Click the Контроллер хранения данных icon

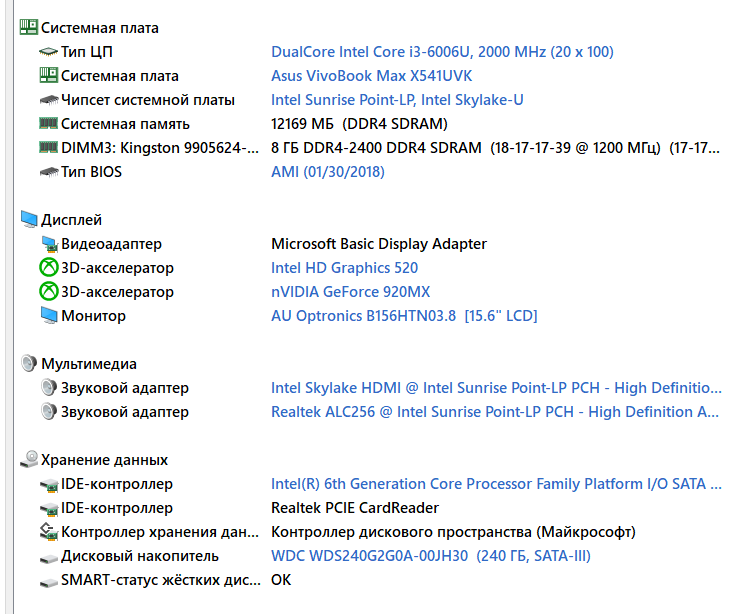pos(48,532)
